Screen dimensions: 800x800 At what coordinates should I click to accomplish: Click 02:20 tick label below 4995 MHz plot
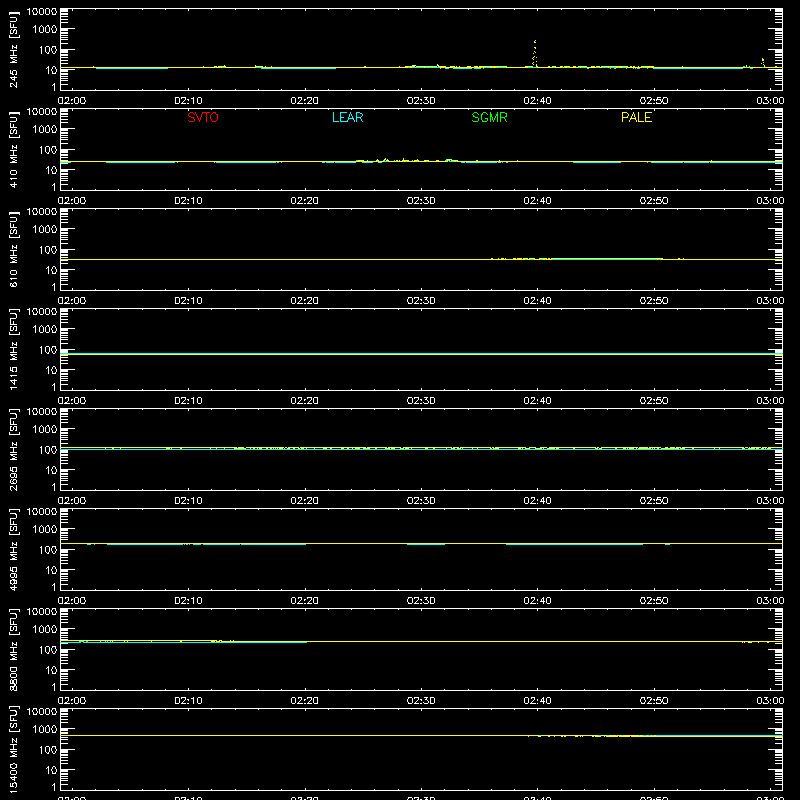[x=305, y=601]
